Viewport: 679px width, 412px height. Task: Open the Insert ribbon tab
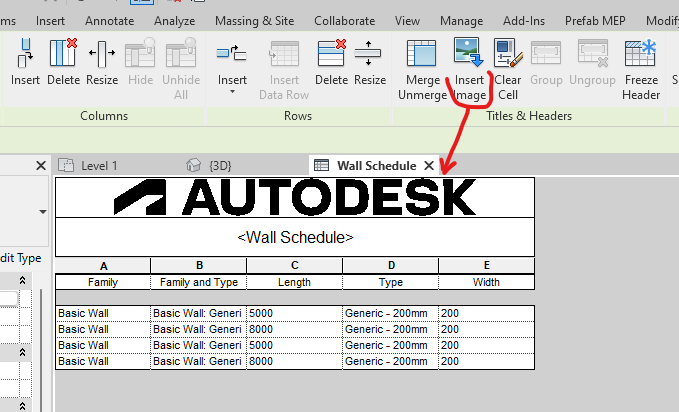50,21
